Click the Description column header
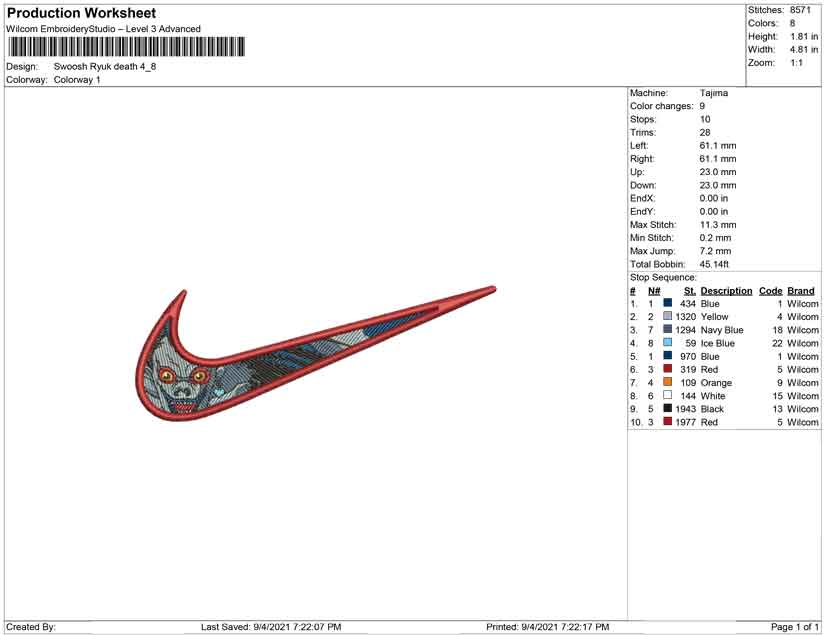Image resolution: width=825 pixels, height=635 pixels. click(x=726, y=291)
